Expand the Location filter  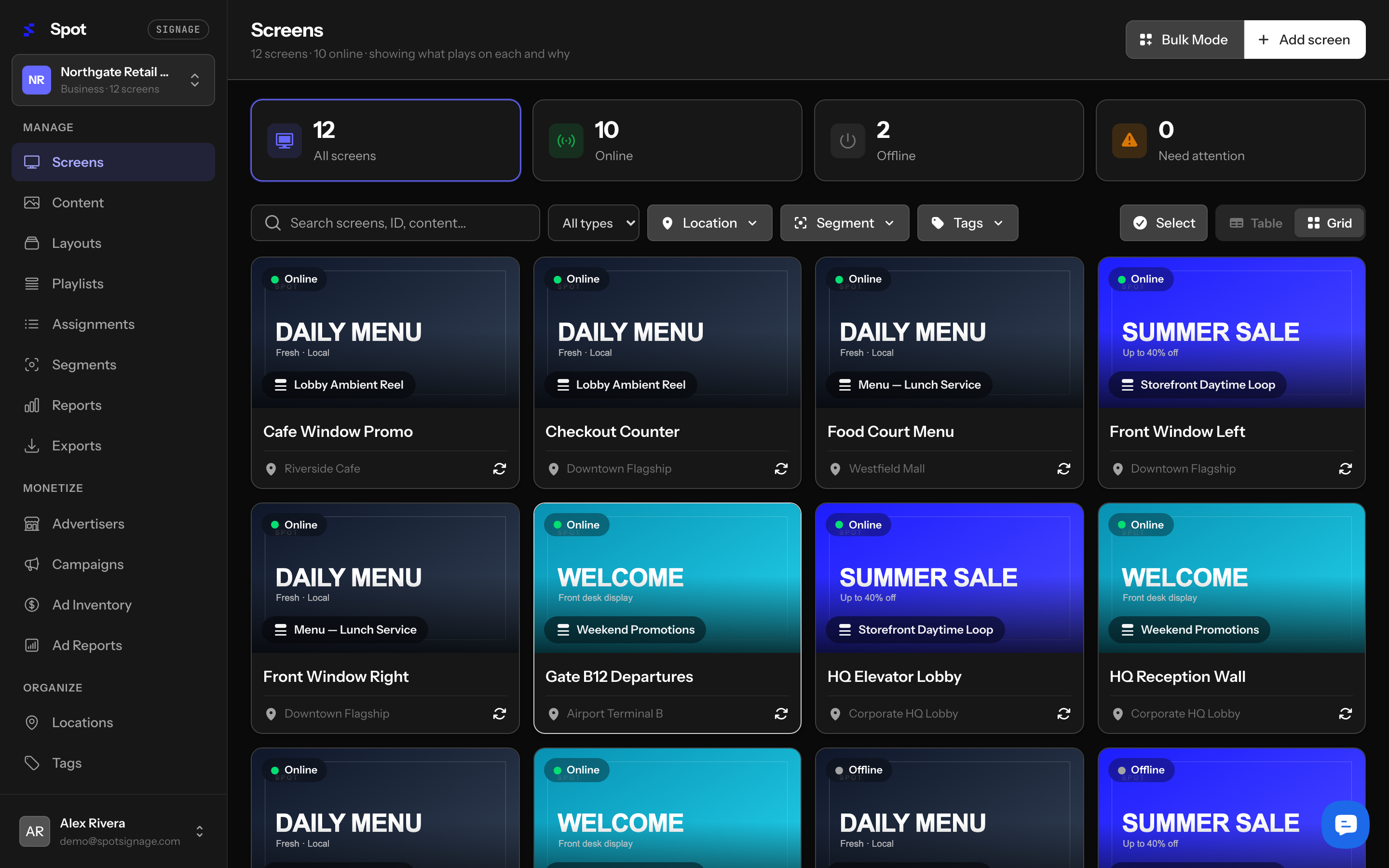pyautogui.click(x=709, y=223)
